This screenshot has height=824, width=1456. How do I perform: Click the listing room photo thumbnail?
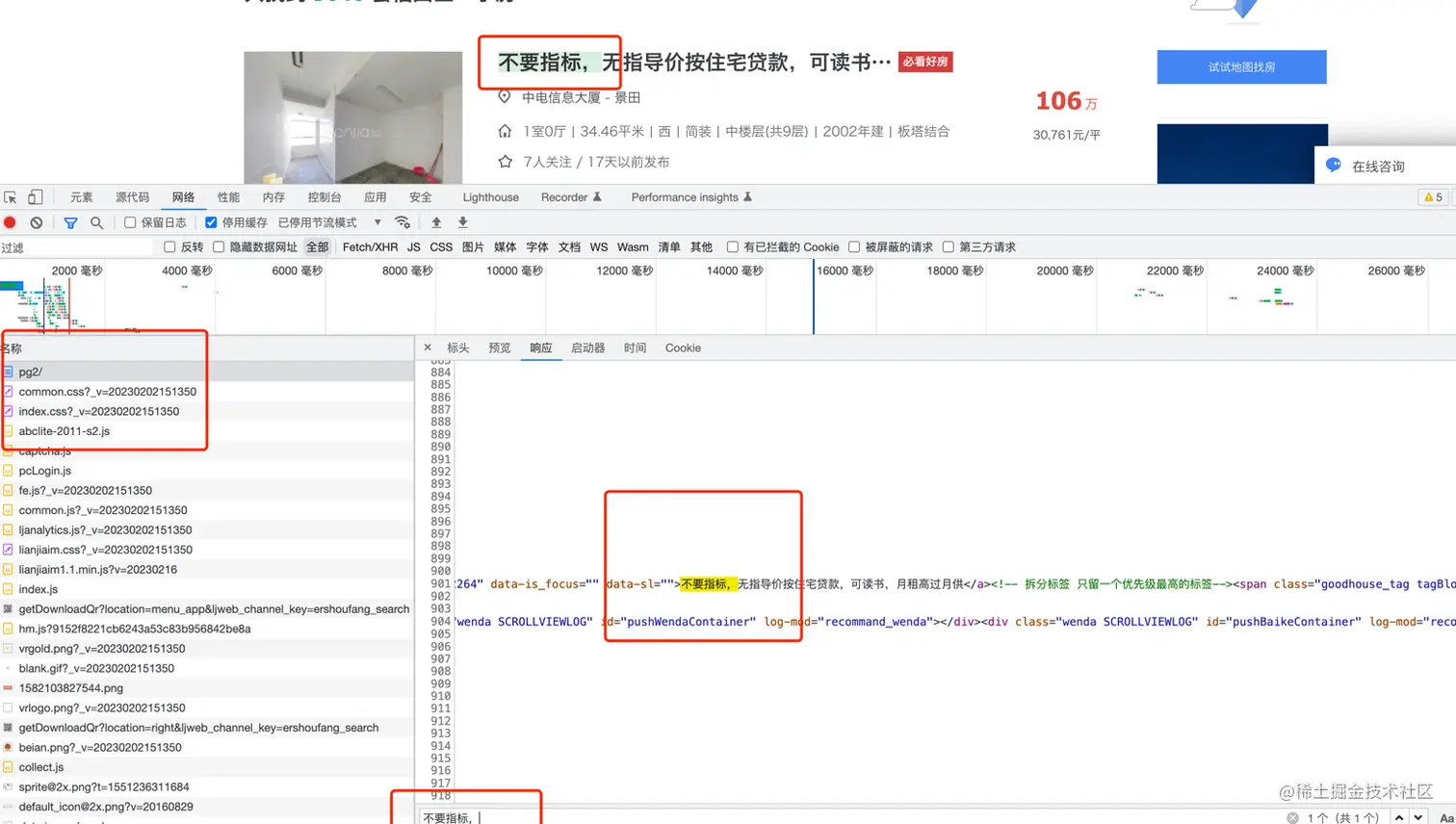coord(353,117)
